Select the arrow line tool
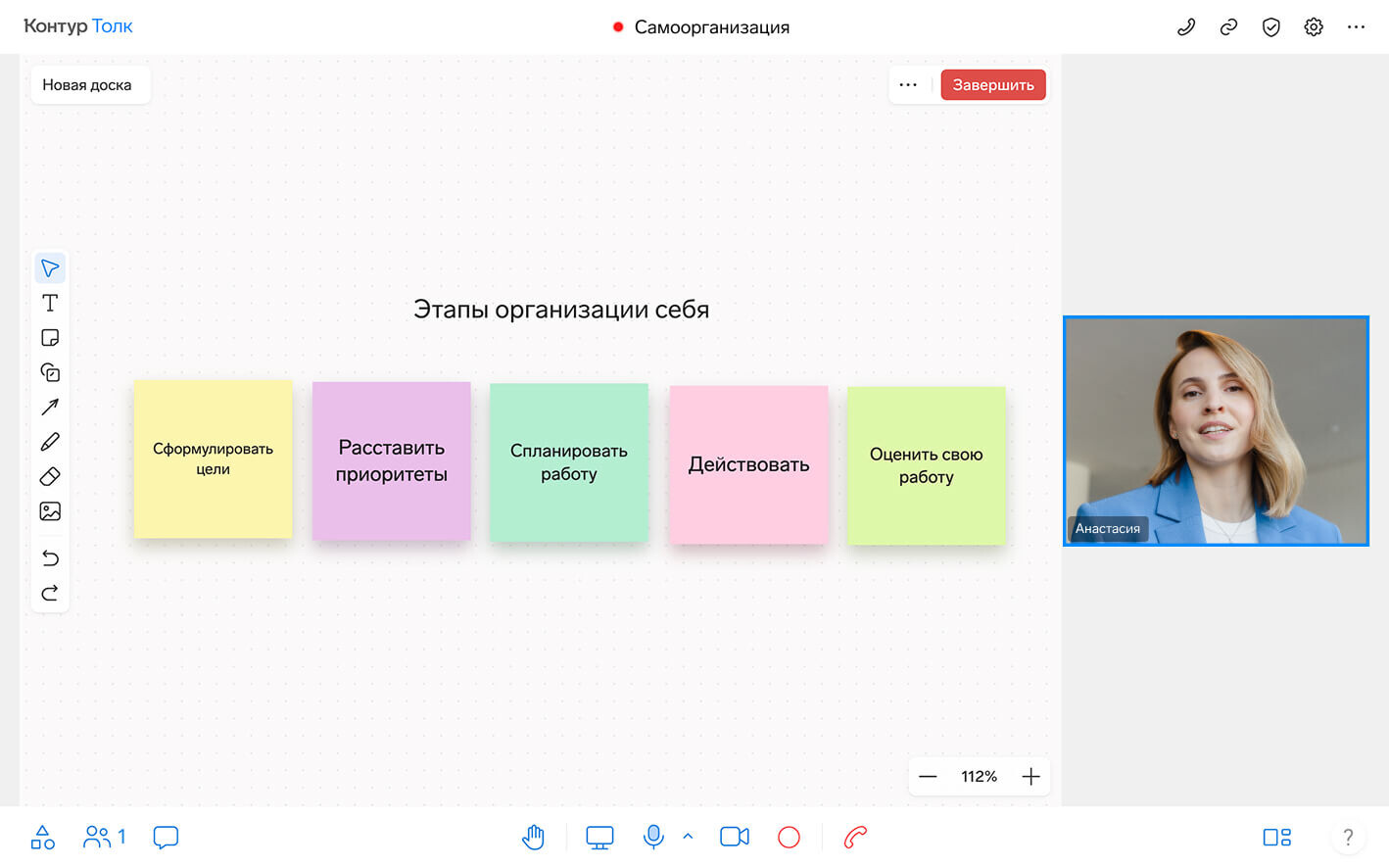The image size is (1389, 868). (50, 407)
